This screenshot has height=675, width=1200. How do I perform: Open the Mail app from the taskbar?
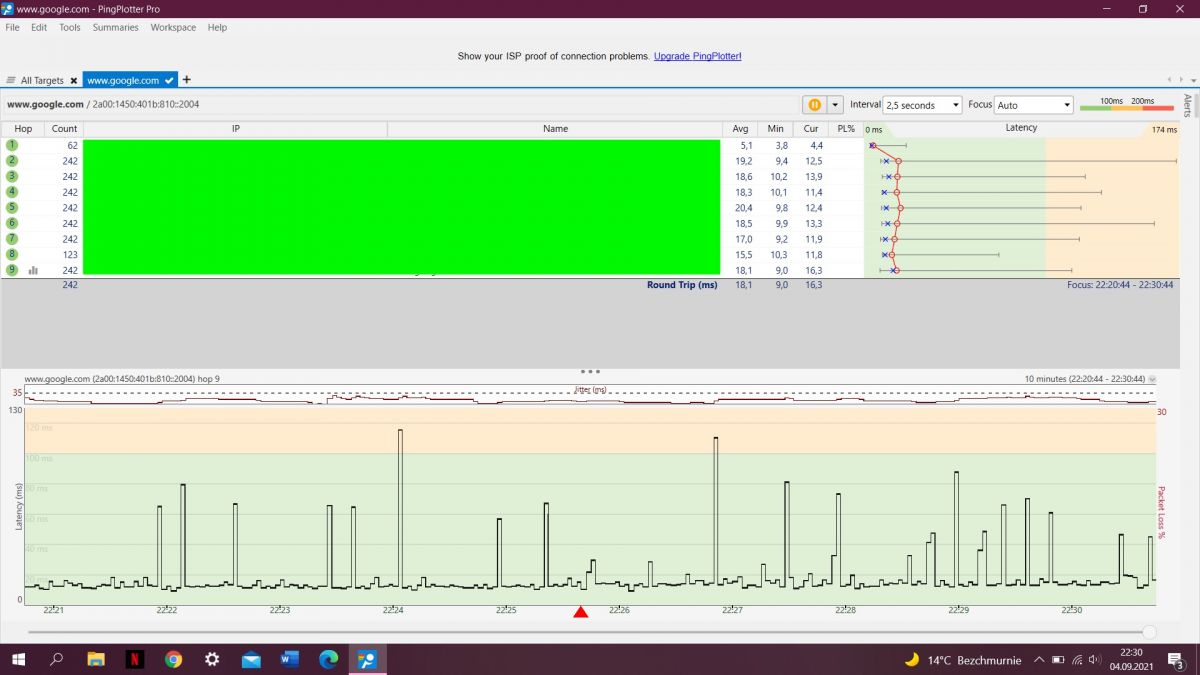pos(251,659)
